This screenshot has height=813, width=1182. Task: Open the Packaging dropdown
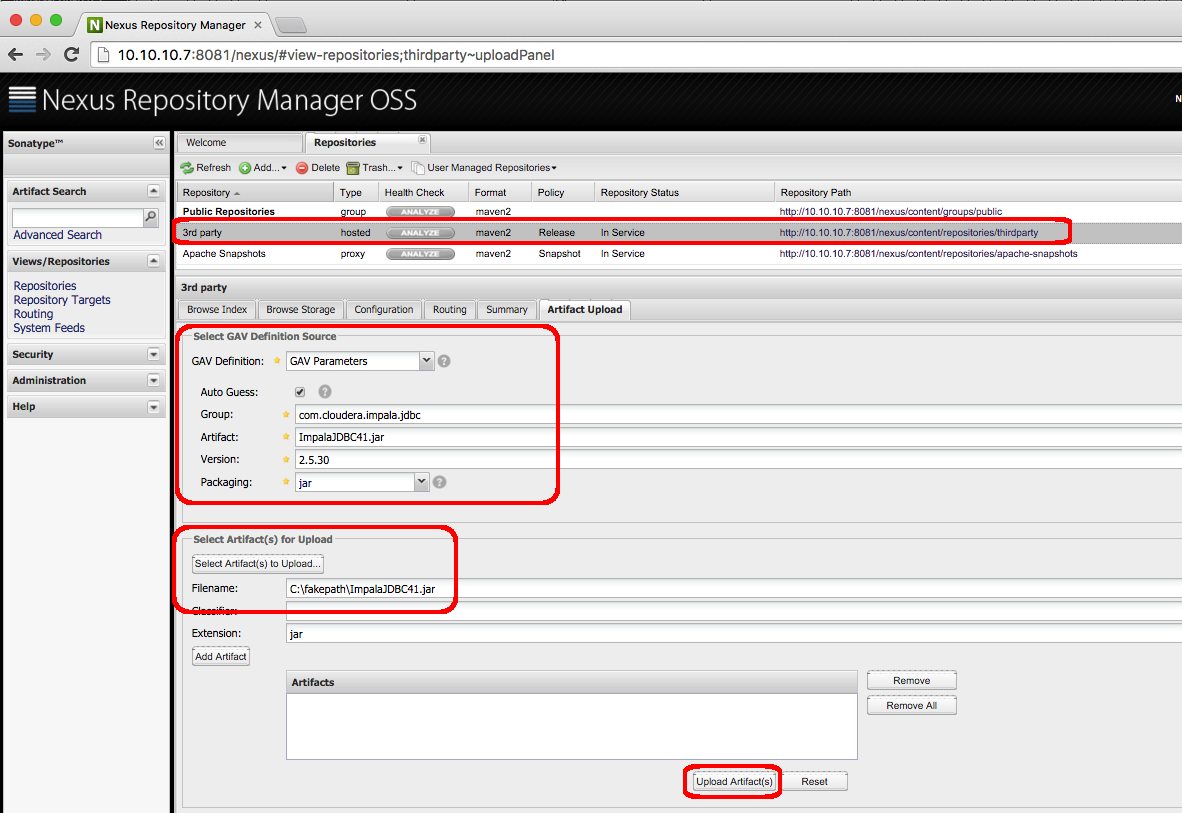[421, 482]
